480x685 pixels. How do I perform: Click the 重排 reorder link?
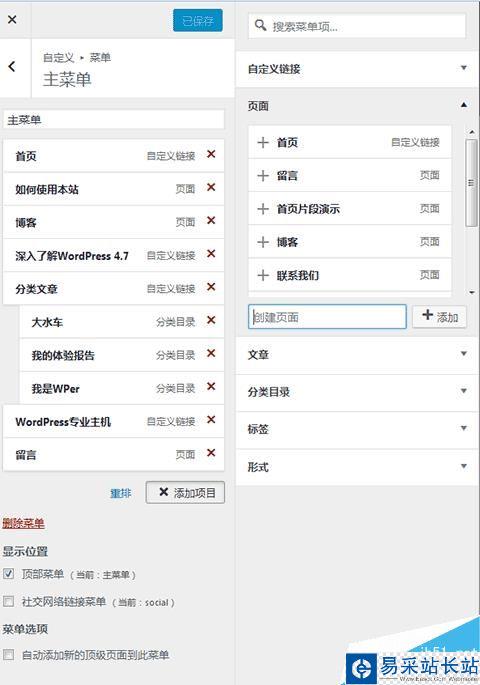point(121,493)
